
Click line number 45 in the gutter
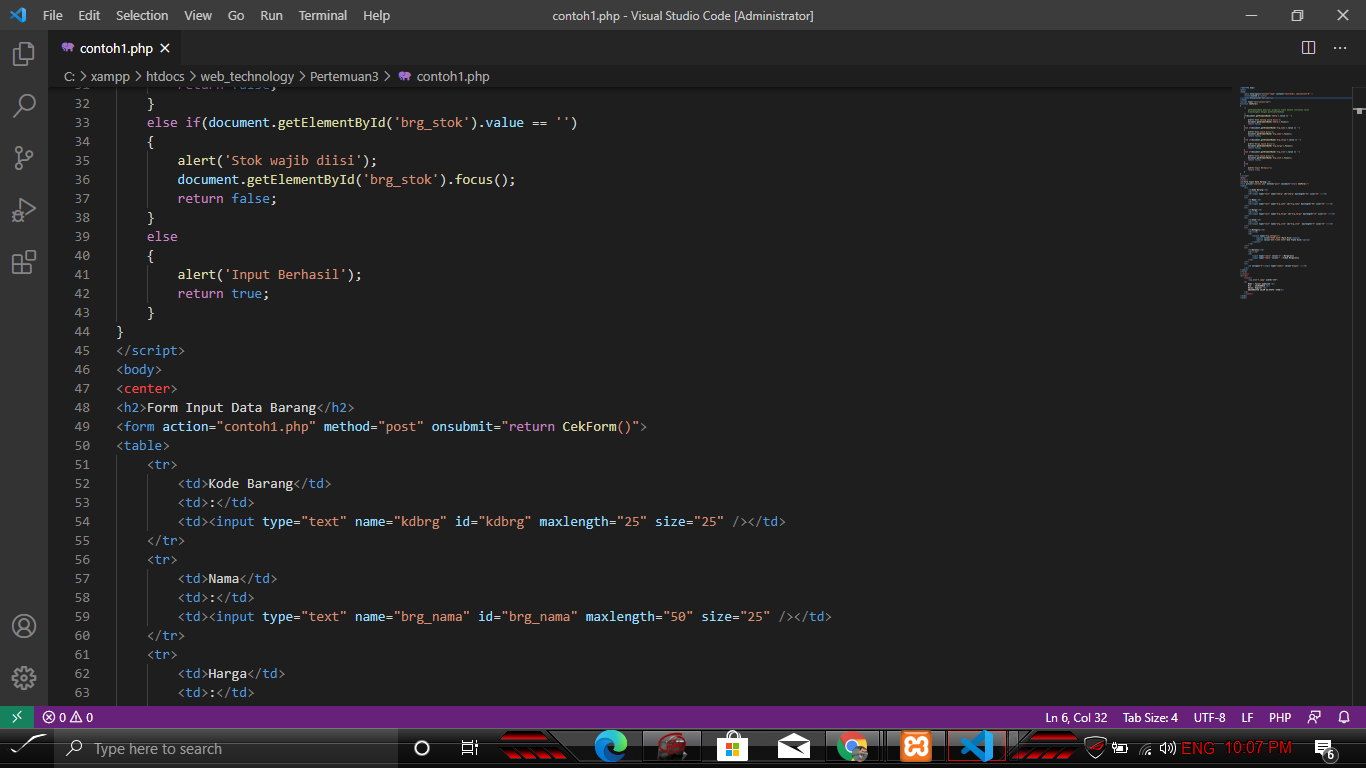[x=82, y=350]
